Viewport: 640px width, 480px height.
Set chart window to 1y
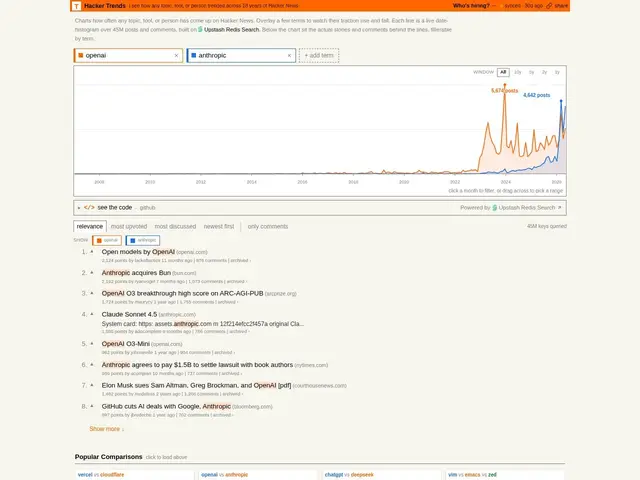pos(557,72)
